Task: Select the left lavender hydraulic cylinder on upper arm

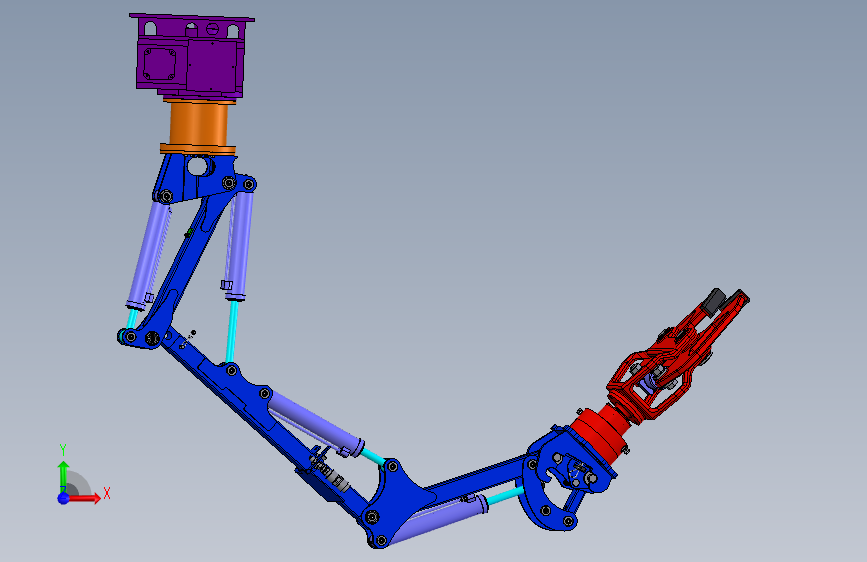Action: point(148,253)
